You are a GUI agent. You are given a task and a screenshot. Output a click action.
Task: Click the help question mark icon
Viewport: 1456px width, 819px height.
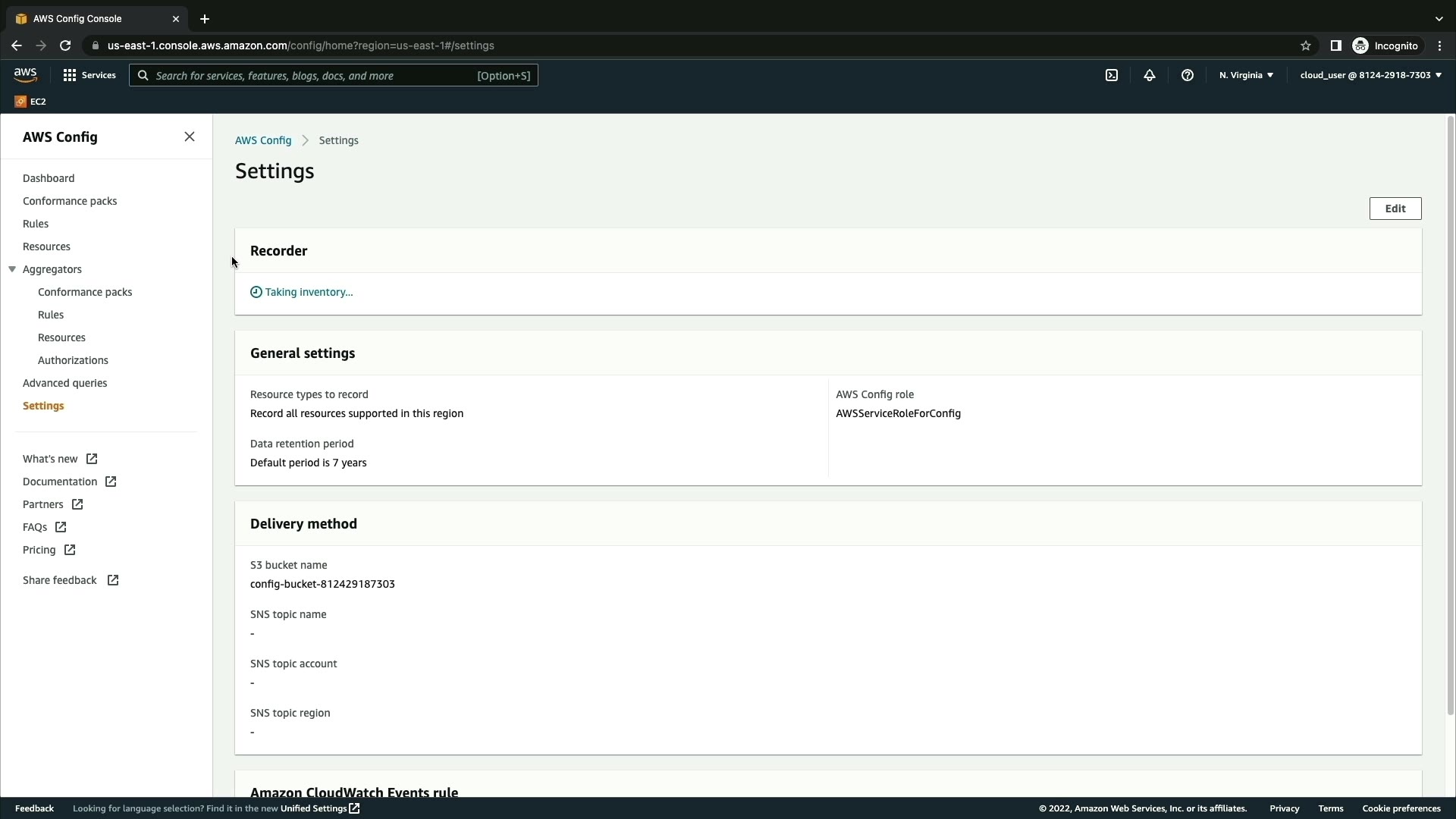[1188, 75]
